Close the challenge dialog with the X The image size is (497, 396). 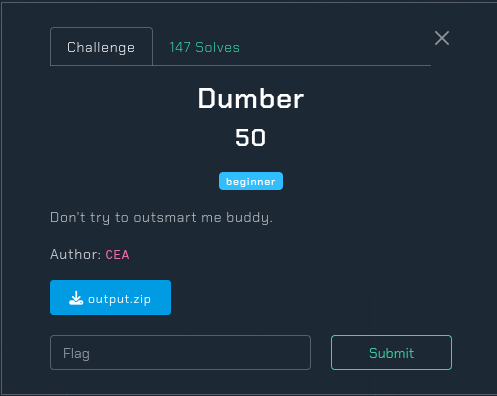442,38
